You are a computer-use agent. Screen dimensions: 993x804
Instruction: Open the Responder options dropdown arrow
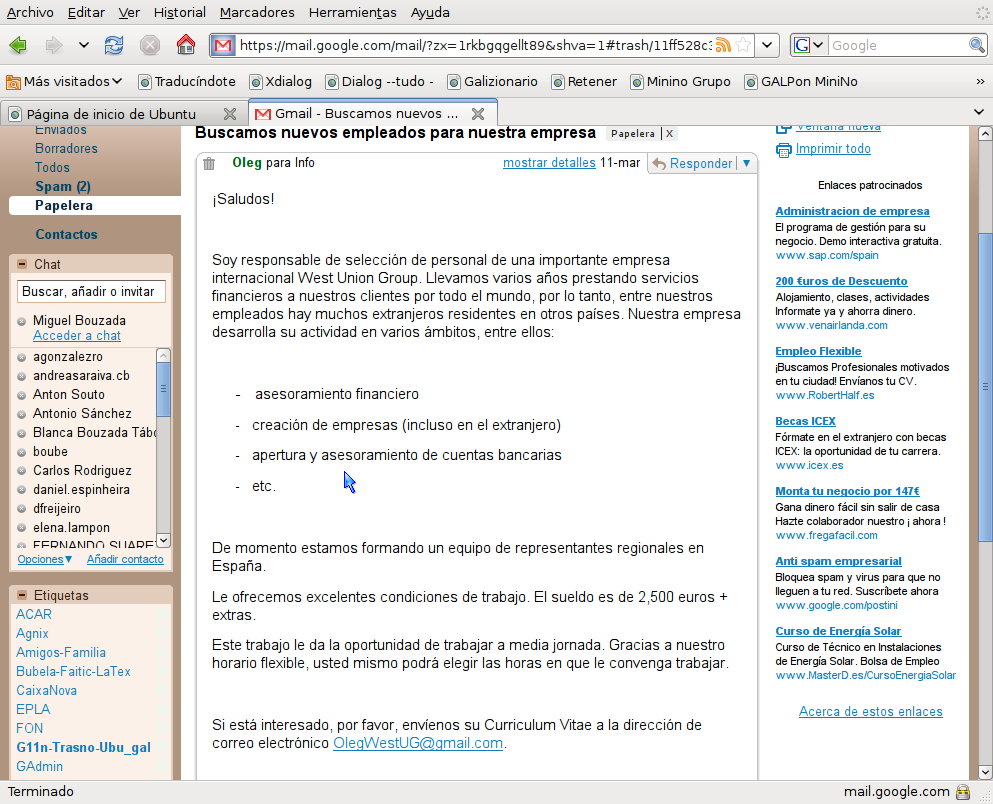tap(746, 163)
